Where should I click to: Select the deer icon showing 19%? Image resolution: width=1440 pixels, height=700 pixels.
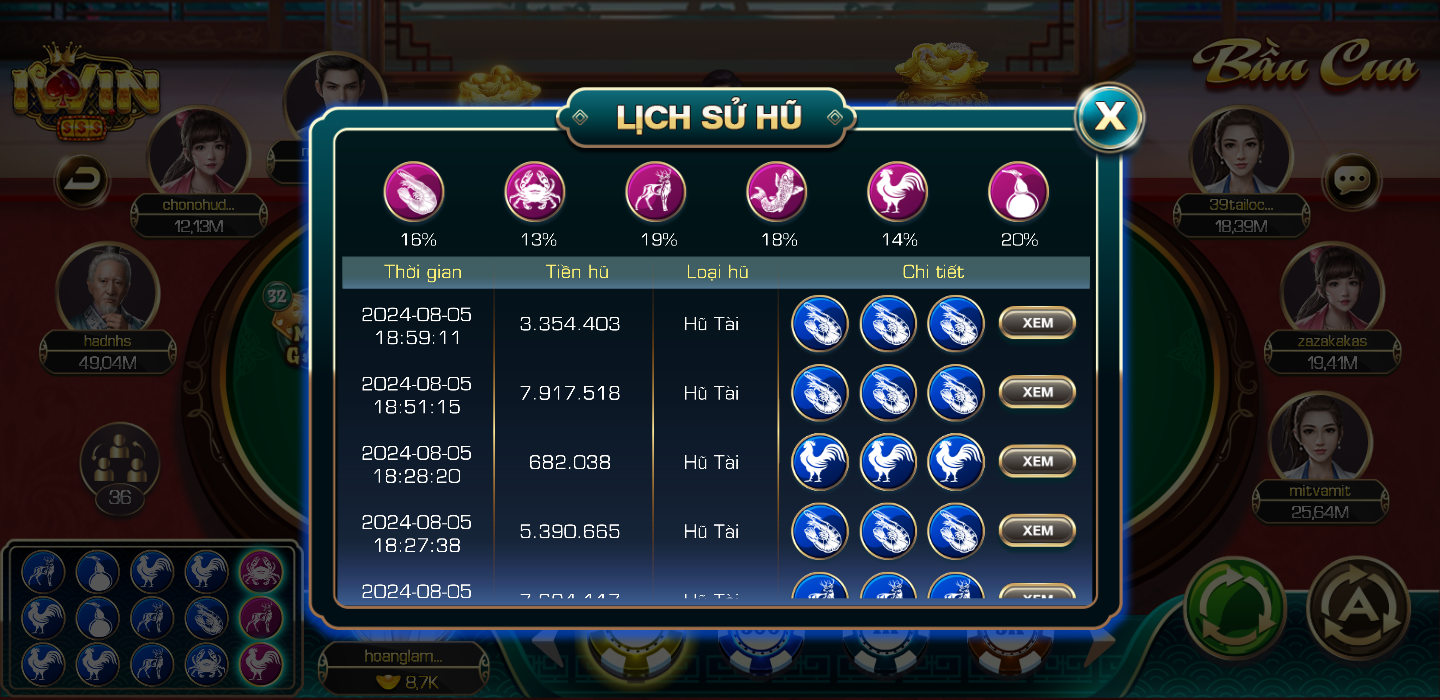pyautogui.click(x=656, y=191)
